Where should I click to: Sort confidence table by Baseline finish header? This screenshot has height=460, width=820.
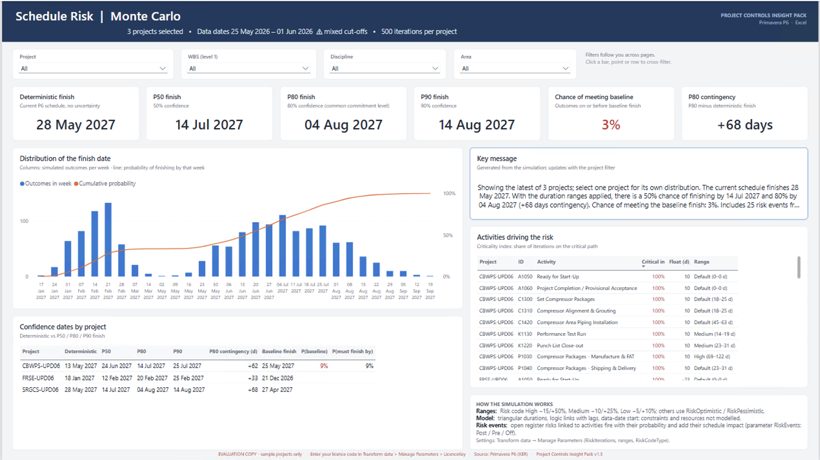279,352
